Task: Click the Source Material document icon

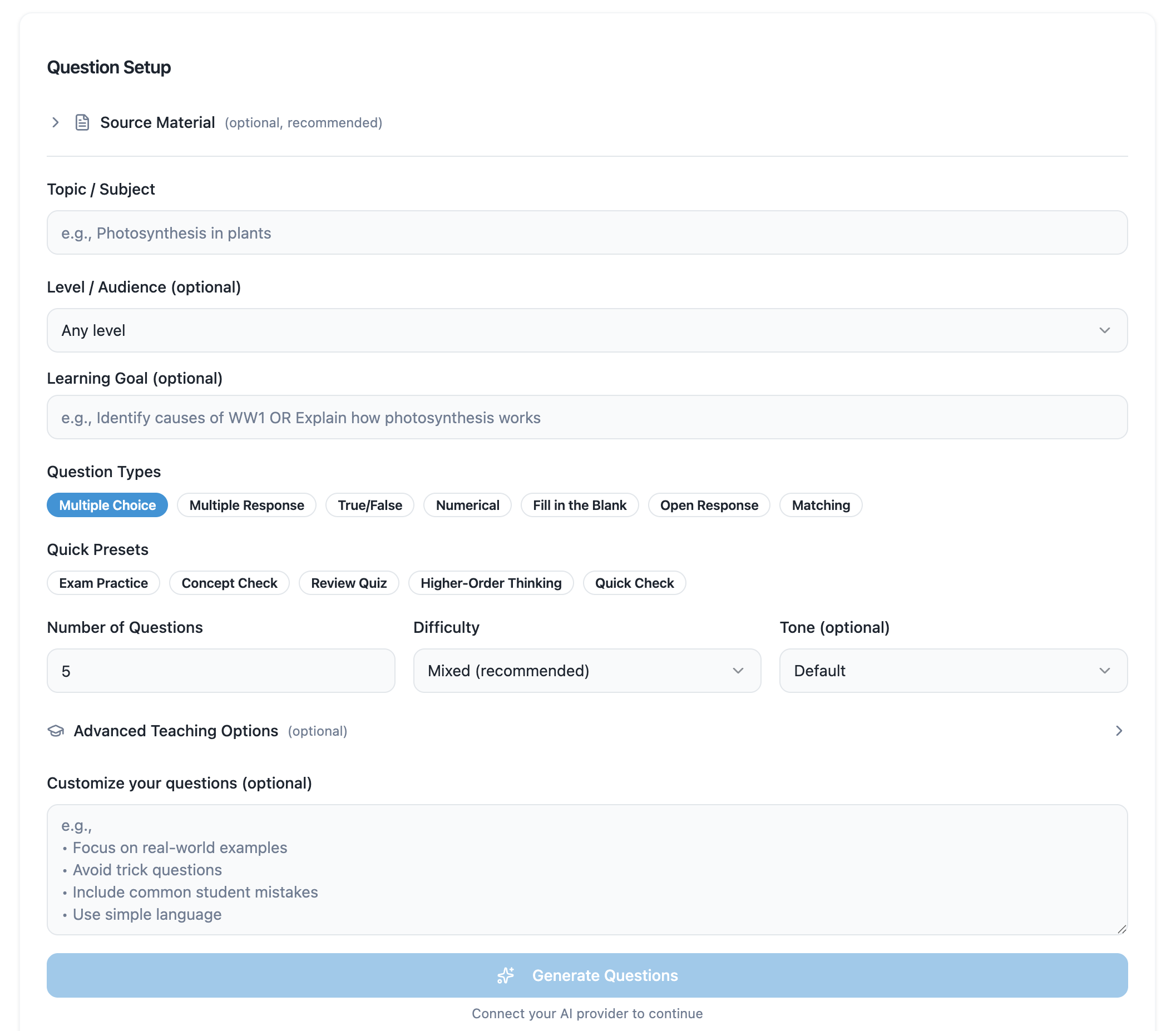Action: 82,122
